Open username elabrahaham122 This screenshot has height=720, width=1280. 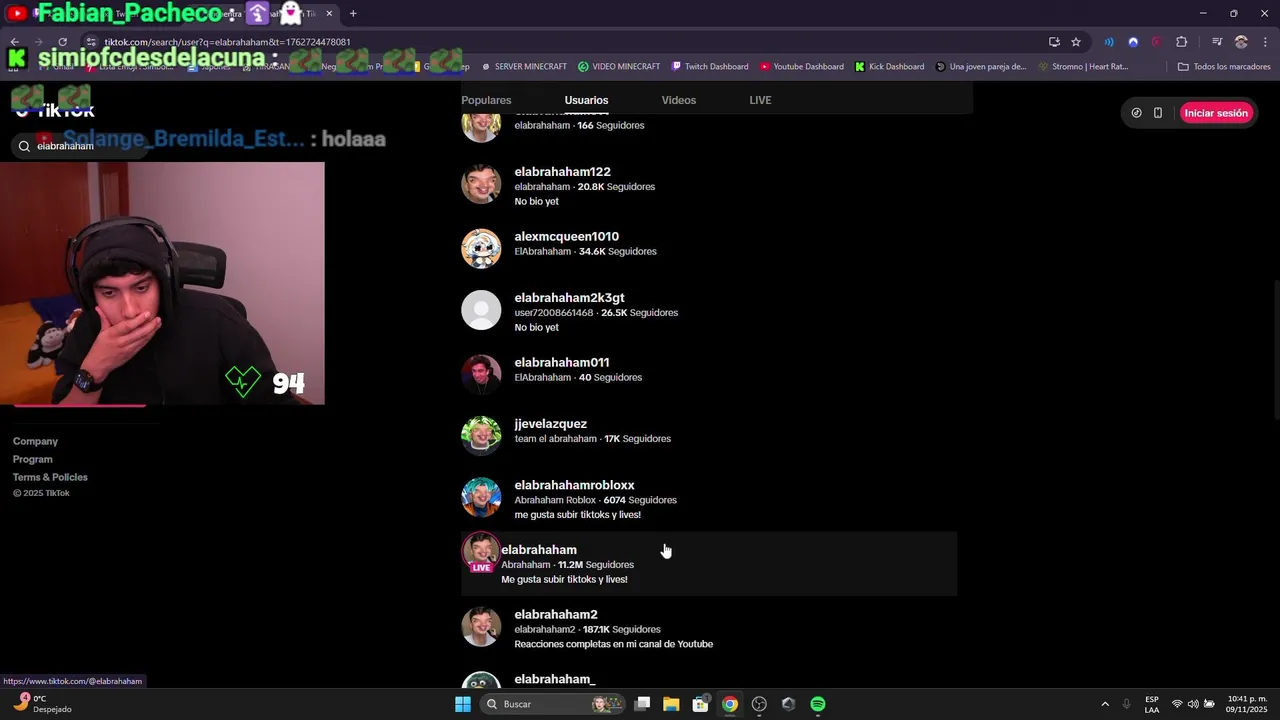[562, 172]
